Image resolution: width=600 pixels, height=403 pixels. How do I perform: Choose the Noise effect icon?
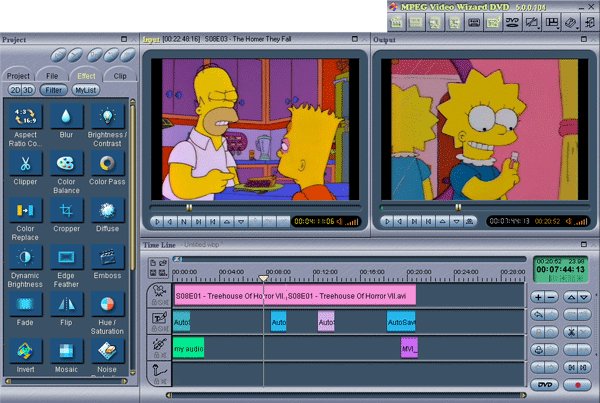pyautogui.click(x=107, y=351)
